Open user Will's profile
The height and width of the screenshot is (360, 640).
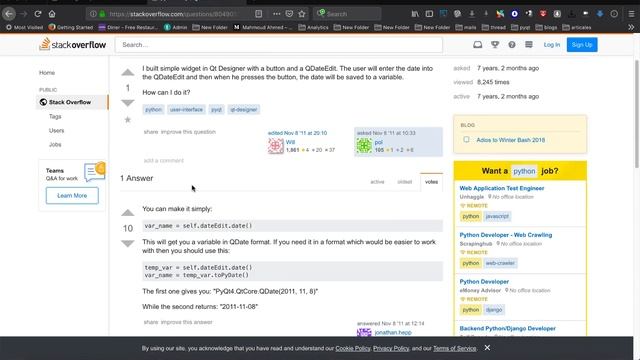coord(290,142)
